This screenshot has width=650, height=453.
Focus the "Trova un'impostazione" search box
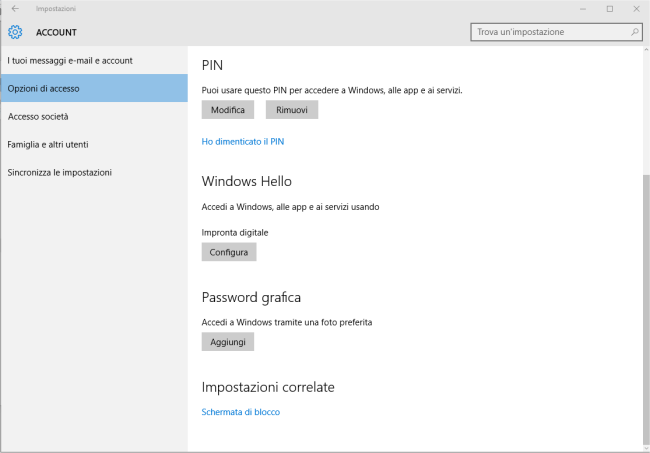click(556, 32)
